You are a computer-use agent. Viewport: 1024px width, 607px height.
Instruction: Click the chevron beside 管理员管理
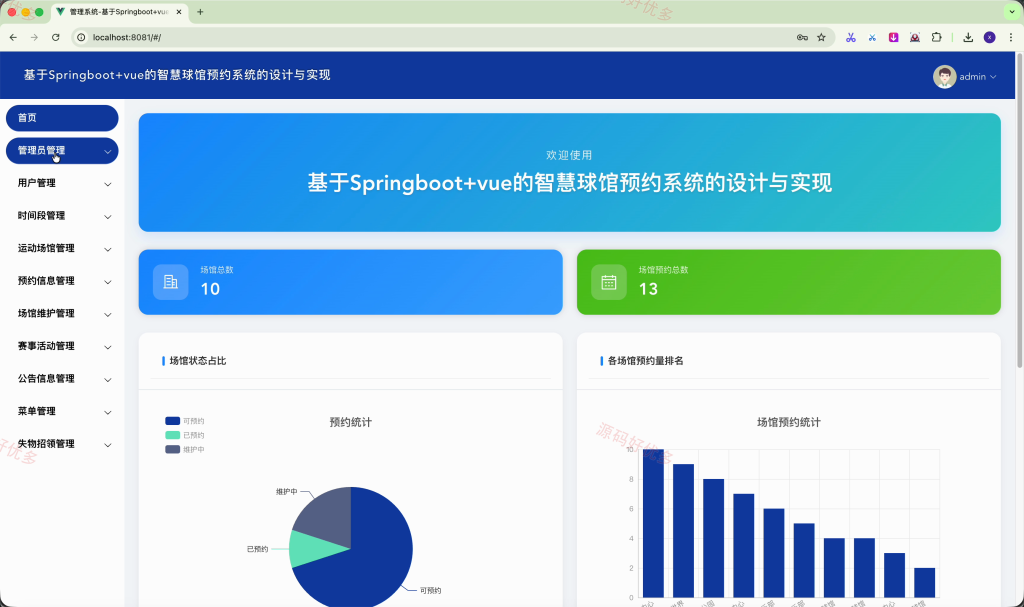[x=108, y=152]
